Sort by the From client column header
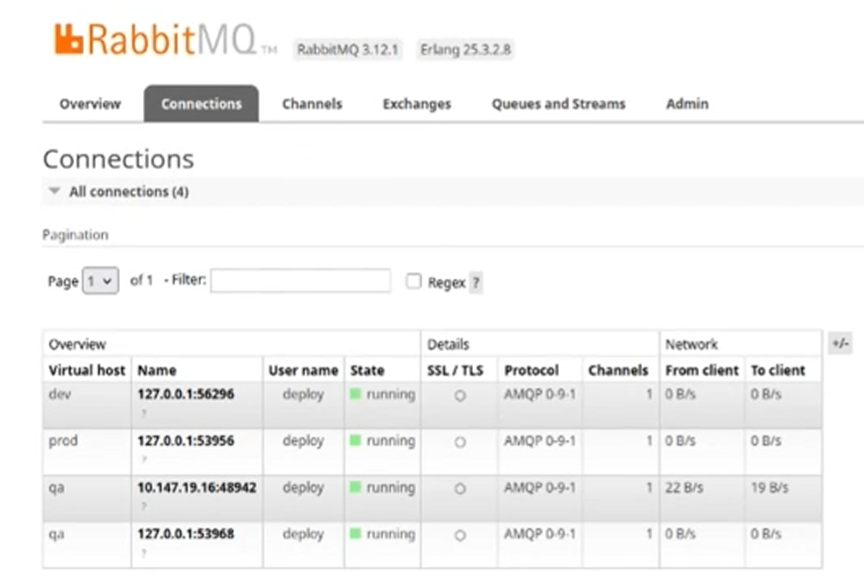This screenshot has width=864, height=580. coord(702,370)
